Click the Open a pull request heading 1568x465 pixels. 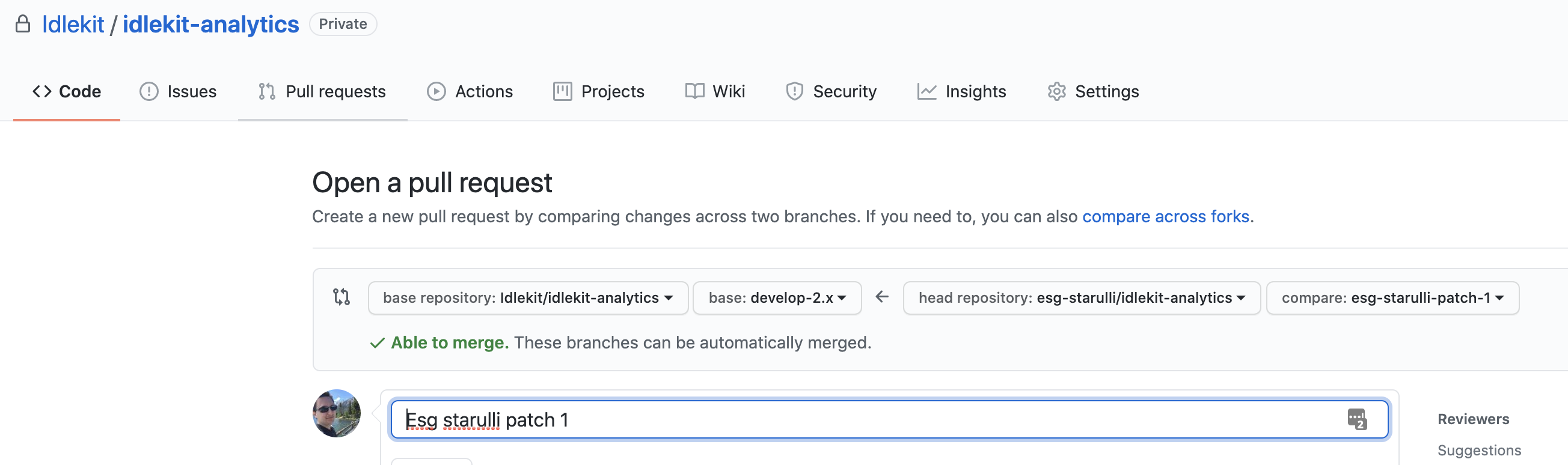click(x=432, y=183)
